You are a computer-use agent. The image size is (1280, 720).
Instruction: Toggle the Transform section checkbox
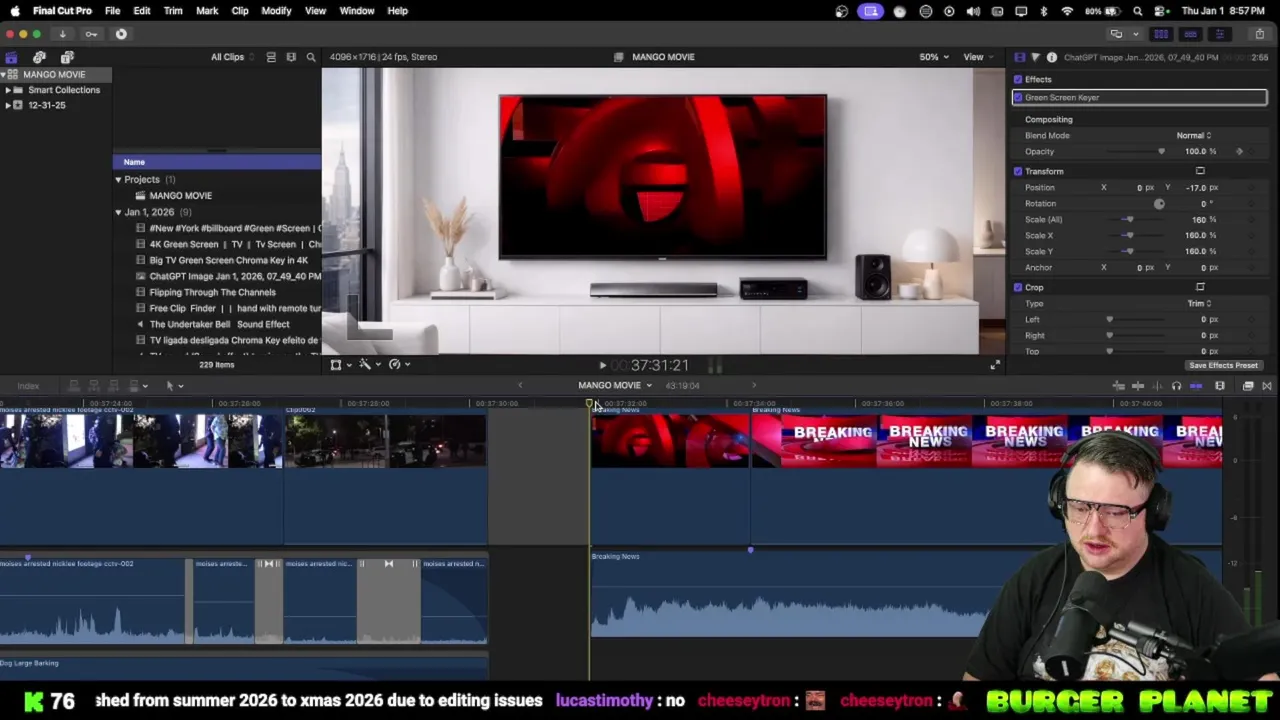pyautogui.click(x=1018, y=171)
